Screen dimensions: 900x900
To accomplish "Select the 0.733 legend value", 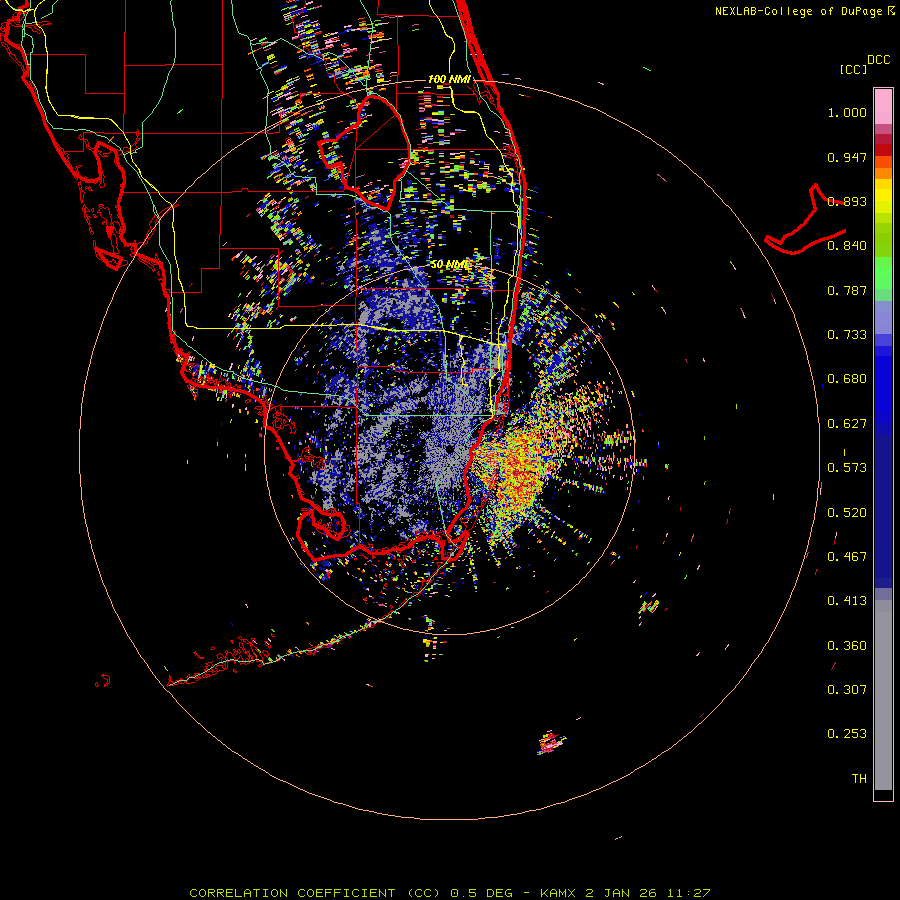I will click(847, 335).
